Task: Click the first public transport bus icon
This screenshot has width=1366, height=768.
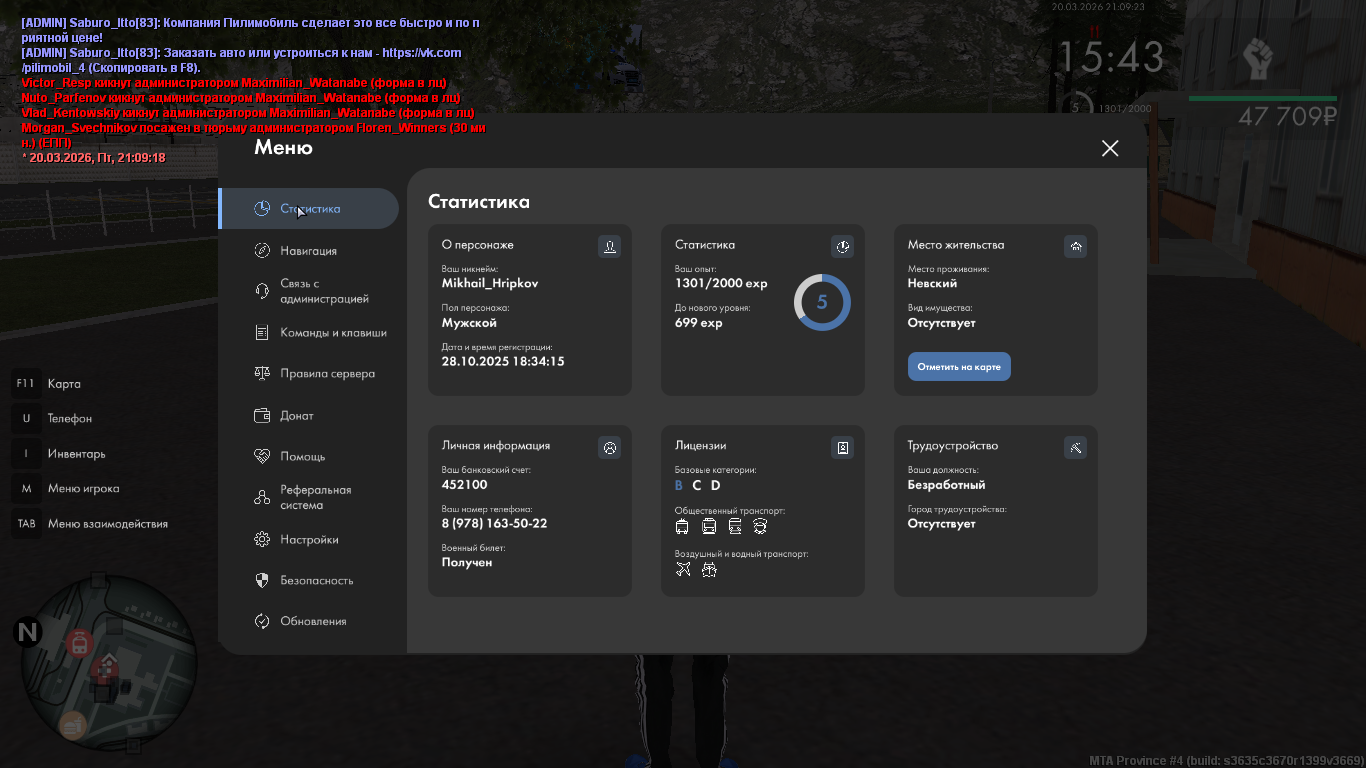Action: [682, 526]
